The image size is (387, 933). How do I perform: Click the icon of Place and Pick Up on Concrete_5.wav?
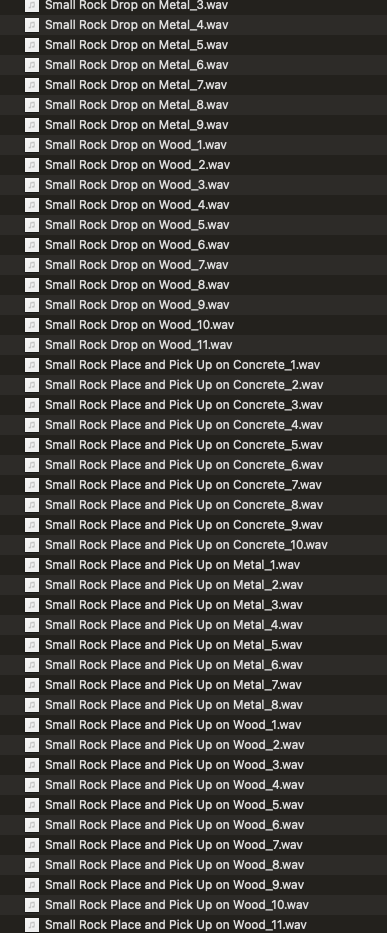tap(32, 444)
